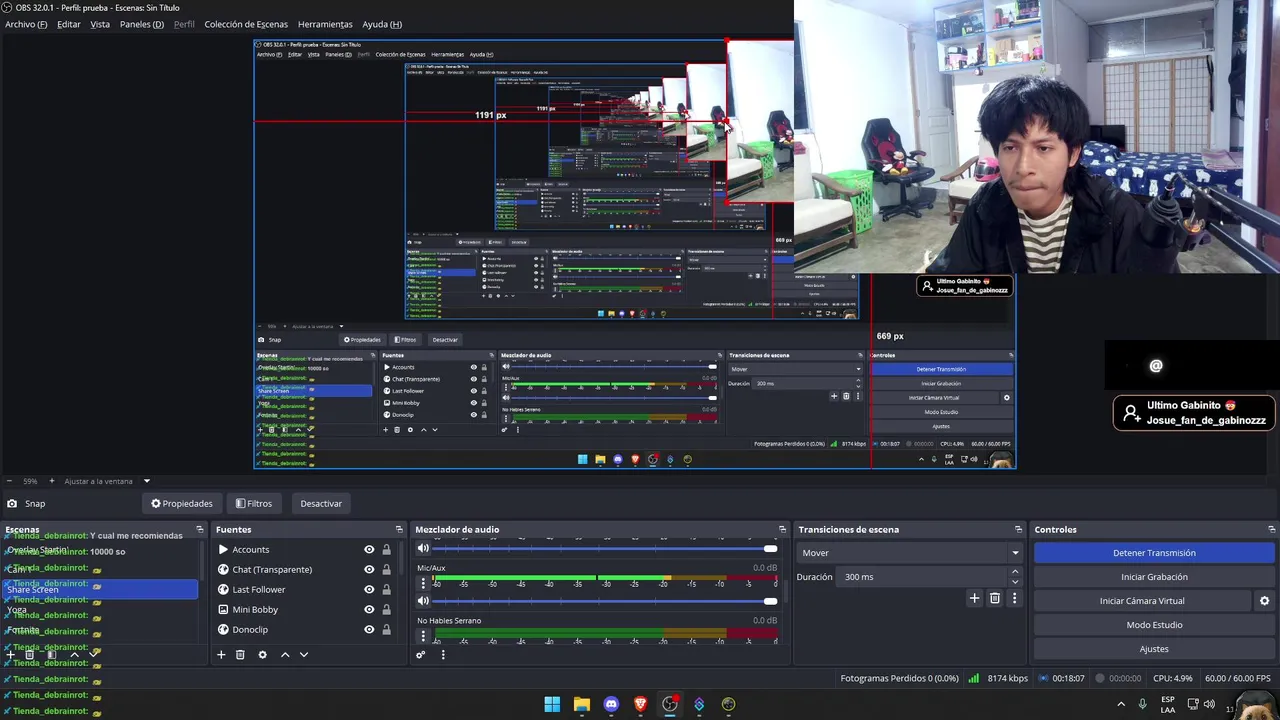The height and width of the screenshot is (720, 1280).
Task: Add a scene transition with the plus icon
Action: pos(974,598)
